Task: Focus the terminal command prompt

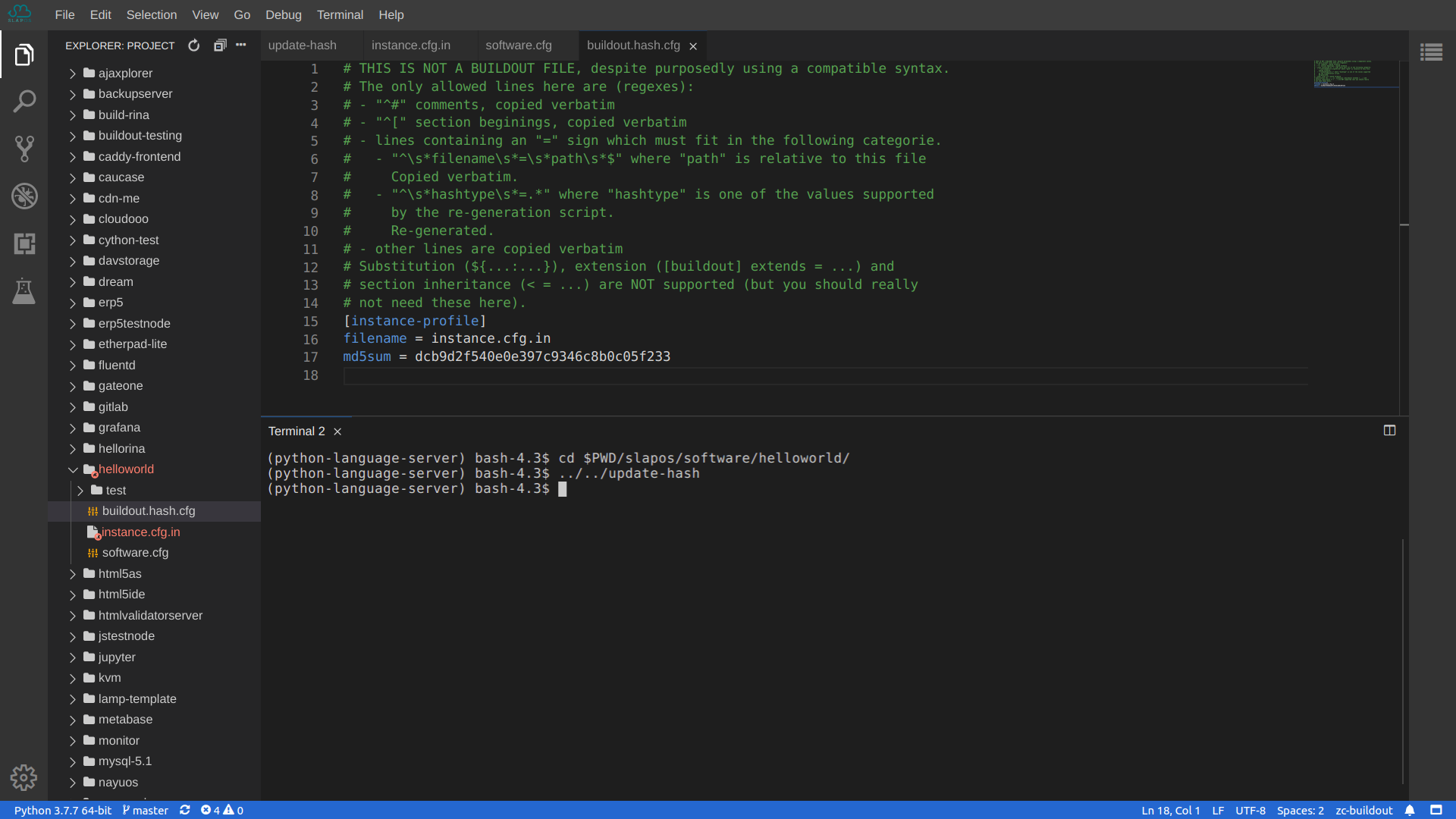Action: (562, 489)
